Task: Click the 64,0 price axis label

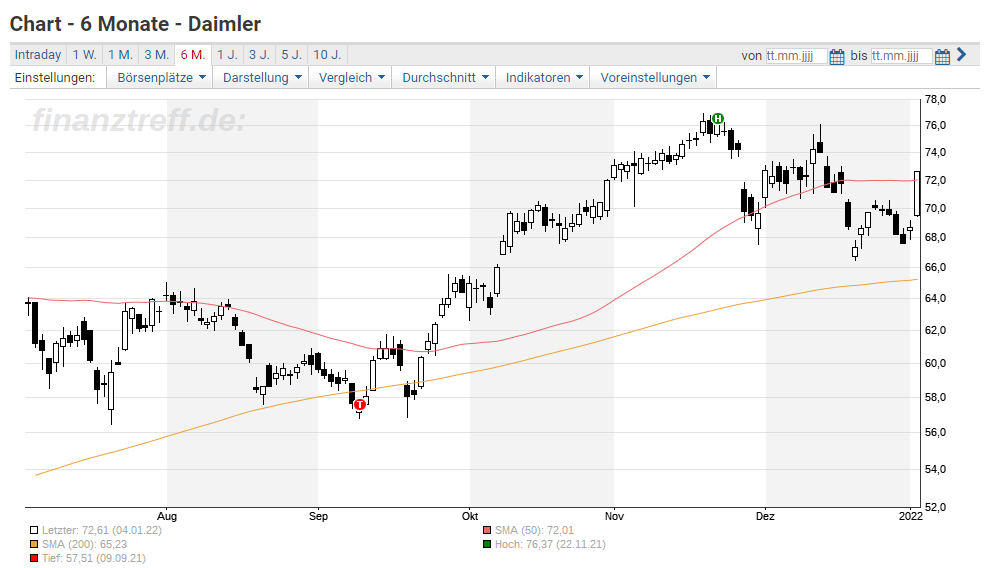Action: pos(935,298)
